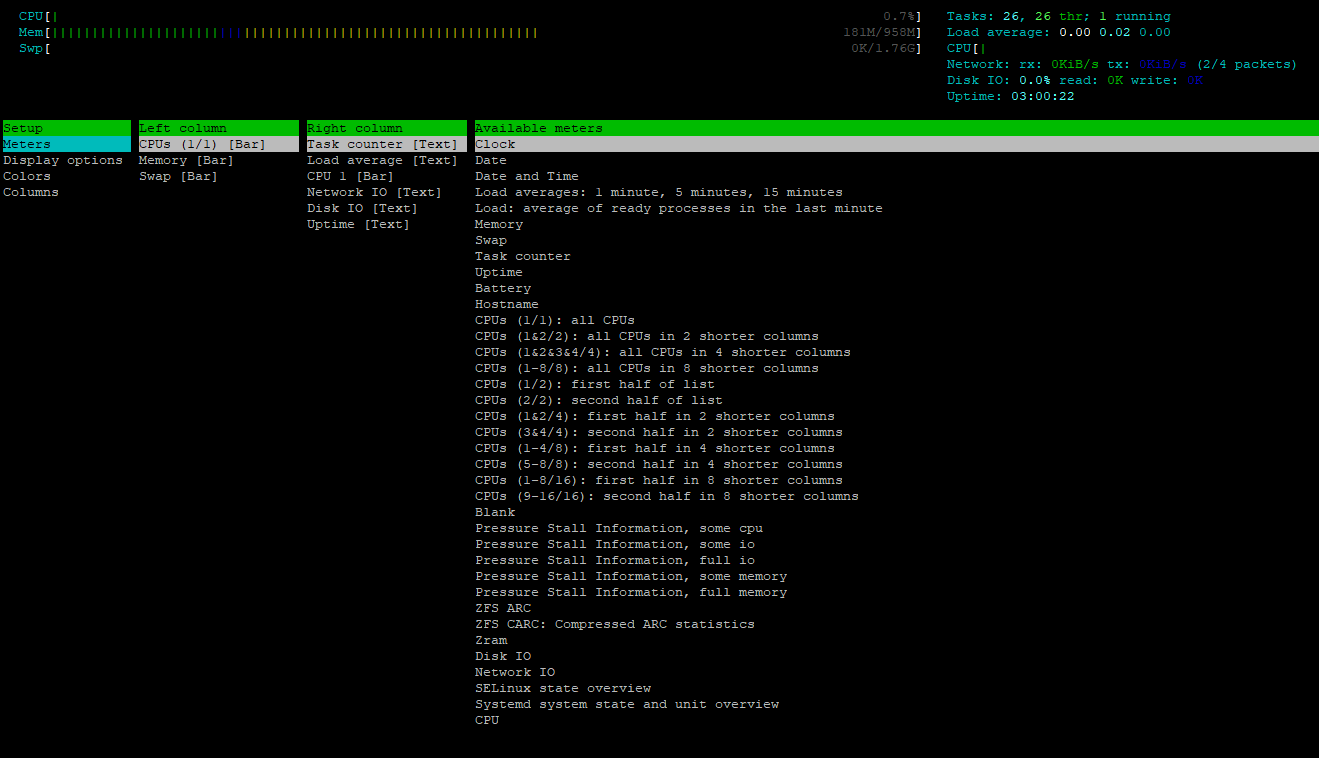
Task: Select Pressure Stall Information, full io
Action: 615,560
